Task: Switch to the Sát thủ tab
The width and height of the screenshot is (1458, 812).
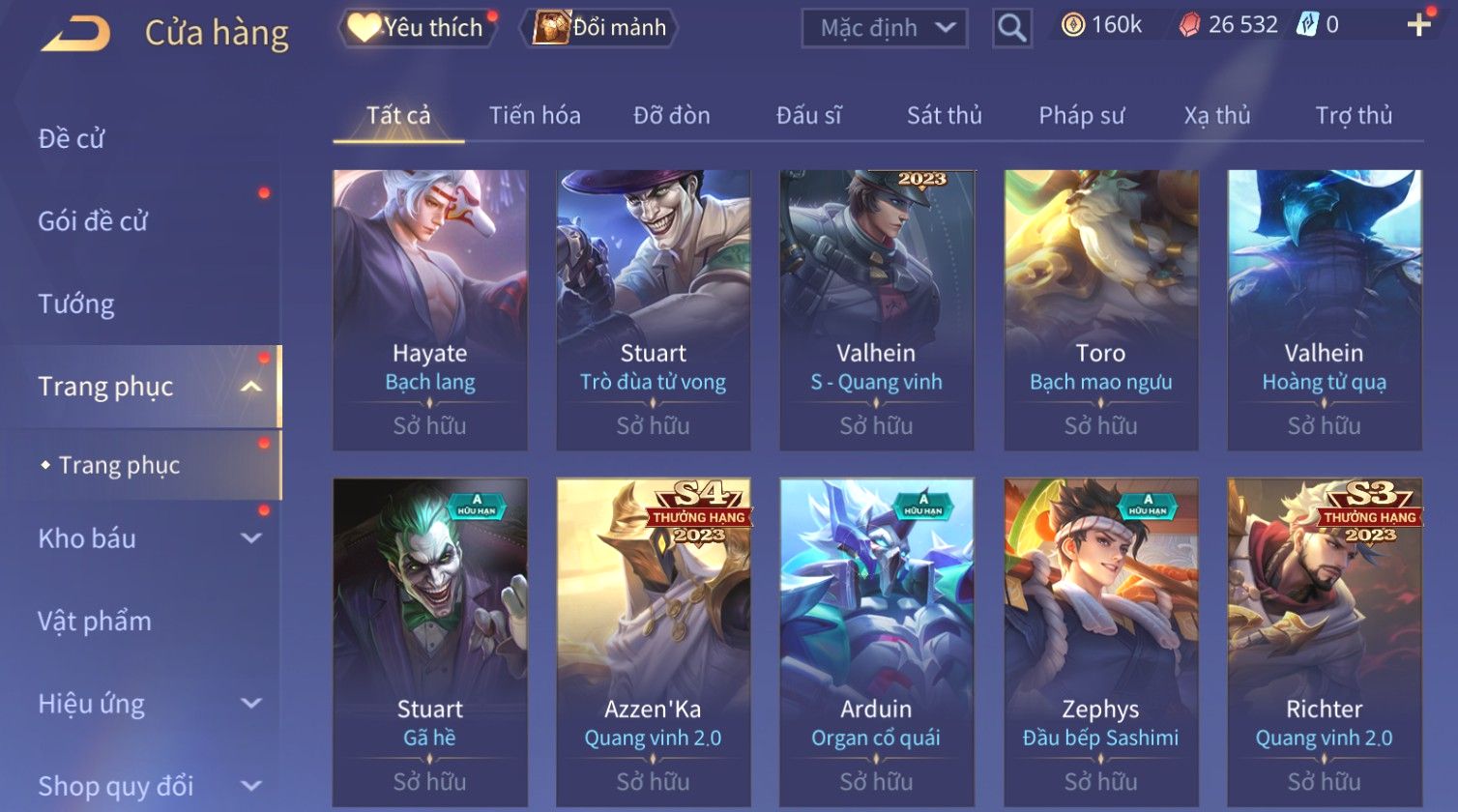Action: click(x=944, y=116)
